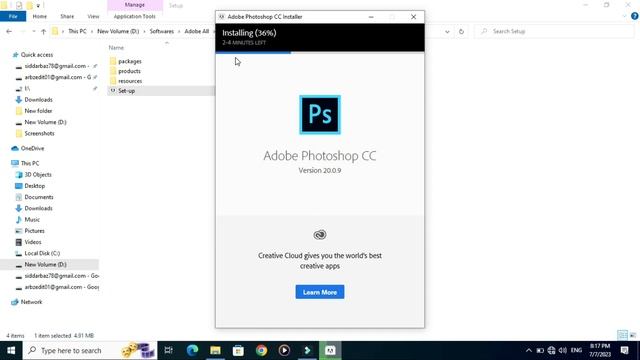Viewport: 640px width, 360px height.
Task: Select highlighted New Volume (D:) under This PC
Action: pyautogui.click(x=45, y=264)
